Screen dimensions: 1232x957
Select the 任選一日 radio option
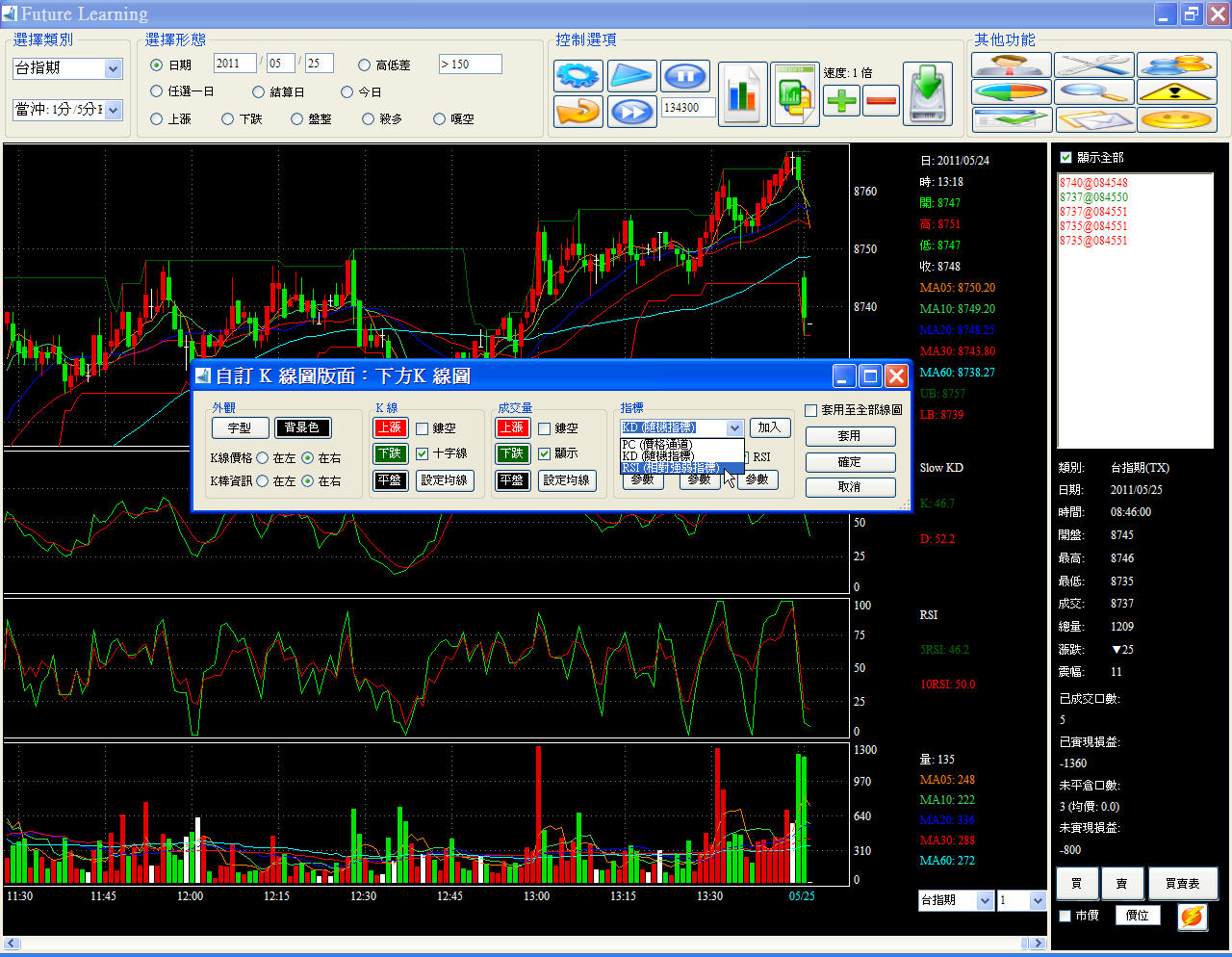[x=157, y=91]
